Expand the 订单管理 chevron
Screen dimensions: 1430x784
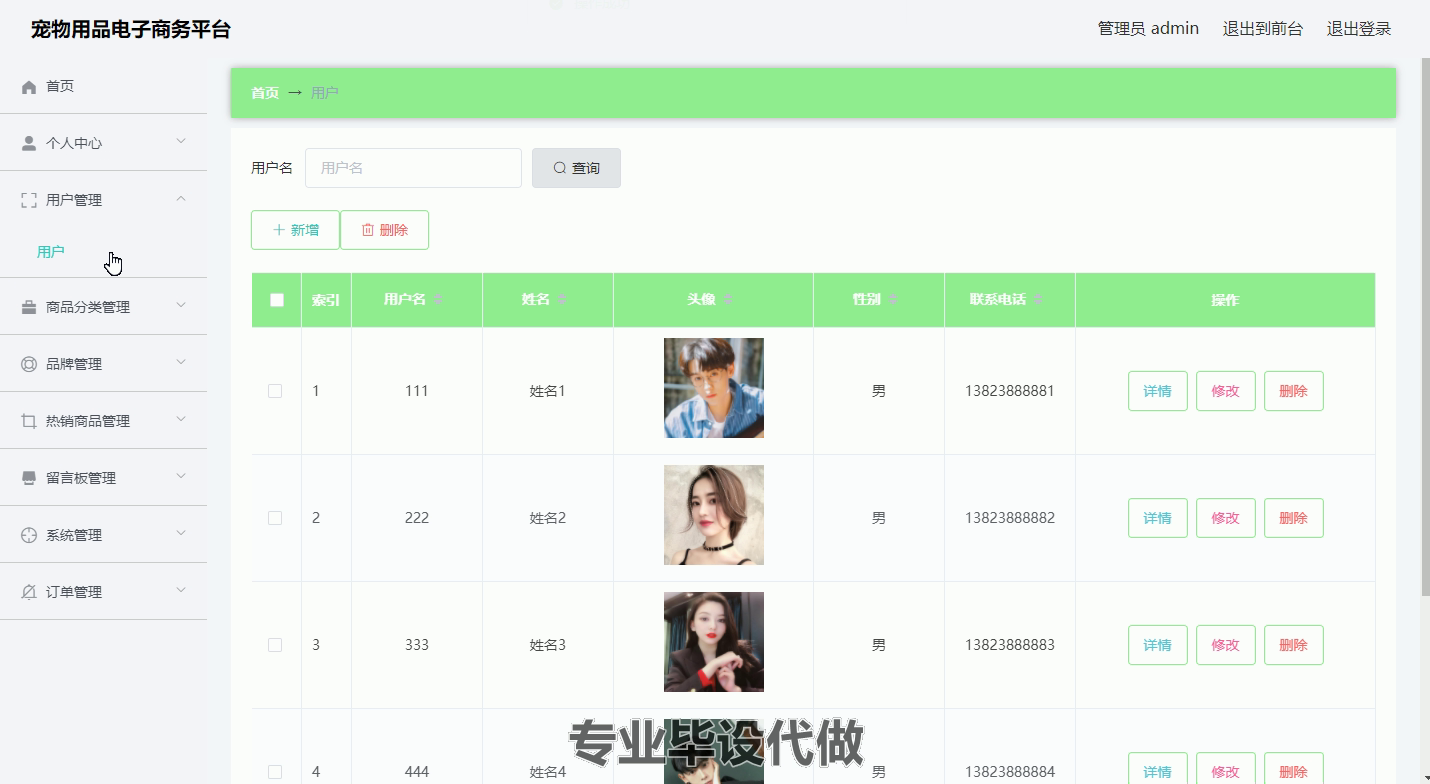point(181,591)
